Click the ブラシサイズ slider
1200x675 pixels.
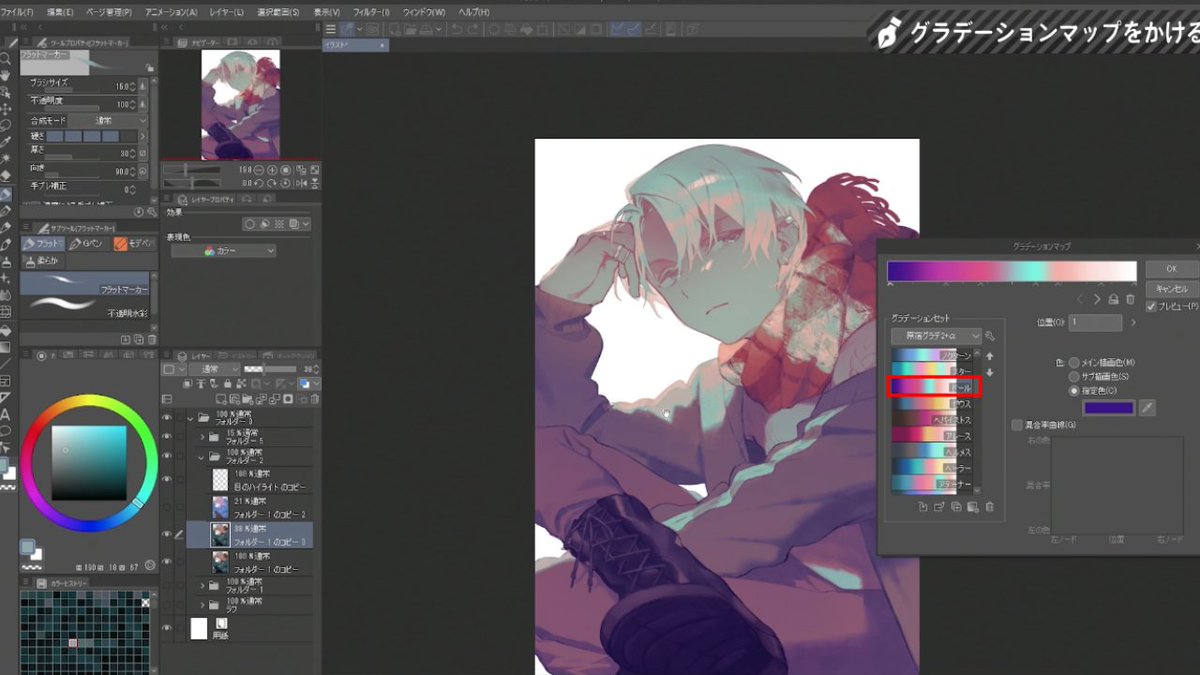click(72, 92)
